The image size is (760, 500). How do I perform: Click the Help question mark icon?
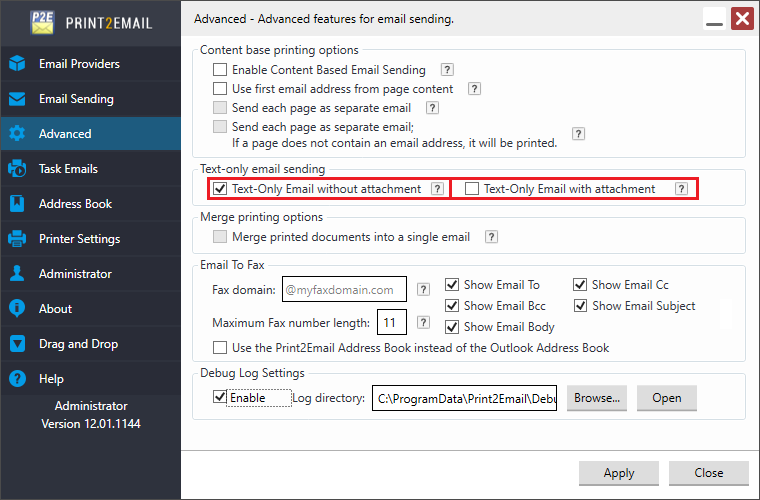pos(17,378)
